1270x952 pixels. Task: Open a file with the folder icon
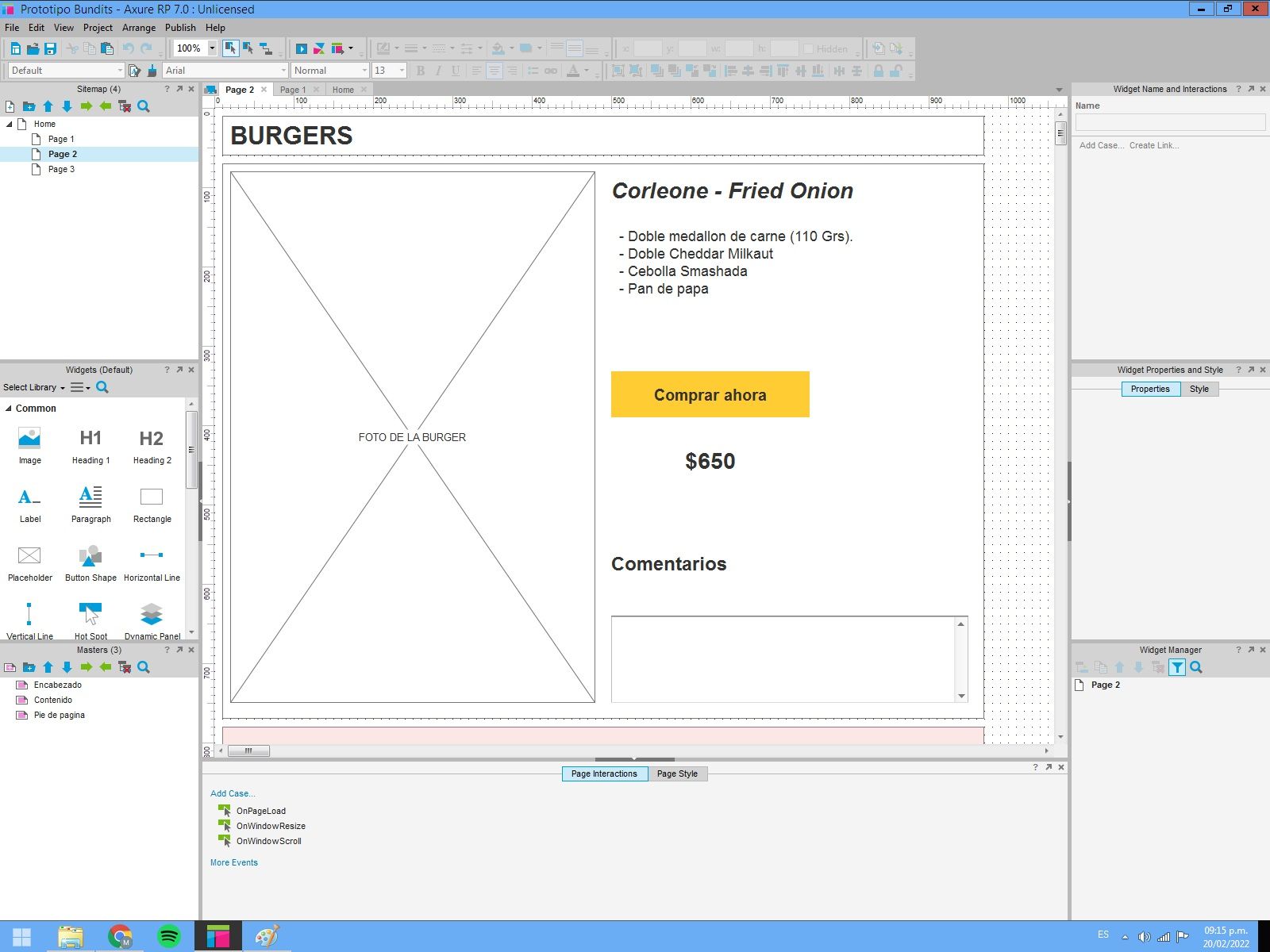(x=33, y=48)
